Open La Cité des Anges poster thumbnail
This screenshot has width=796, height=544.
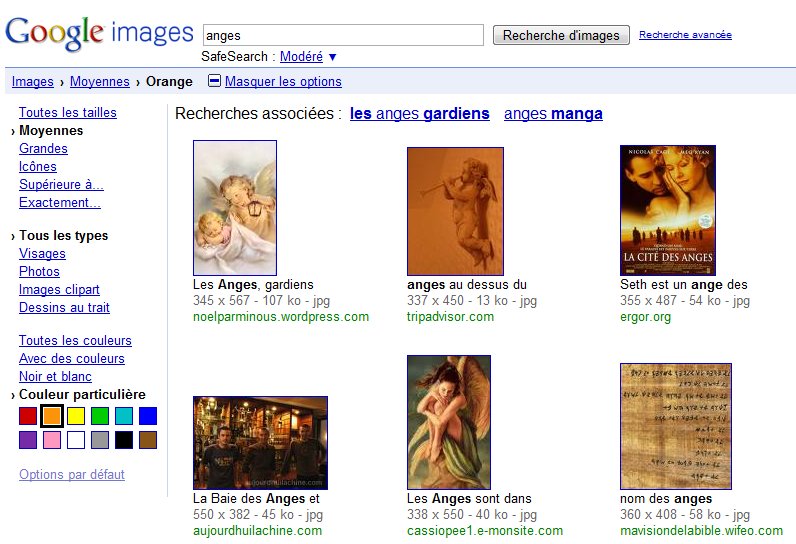(668, 210)
